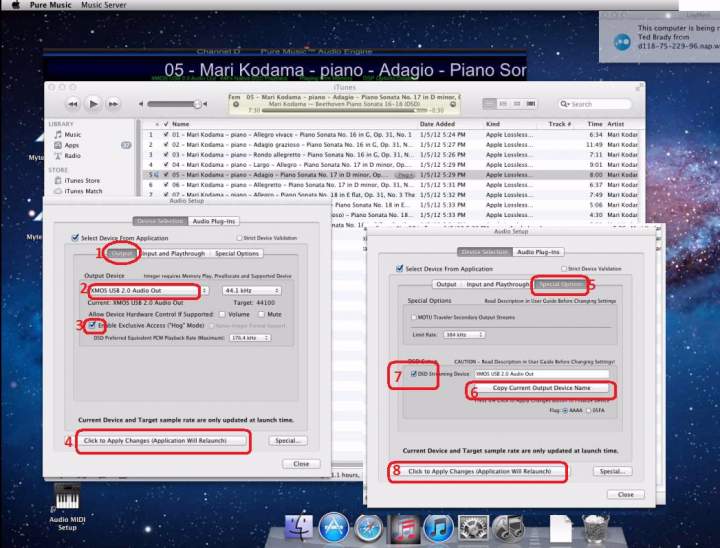Viewport: 720px width, 548px height.
Task: Click Copy Current Output Device Name
Action: (x=541, y=388)
